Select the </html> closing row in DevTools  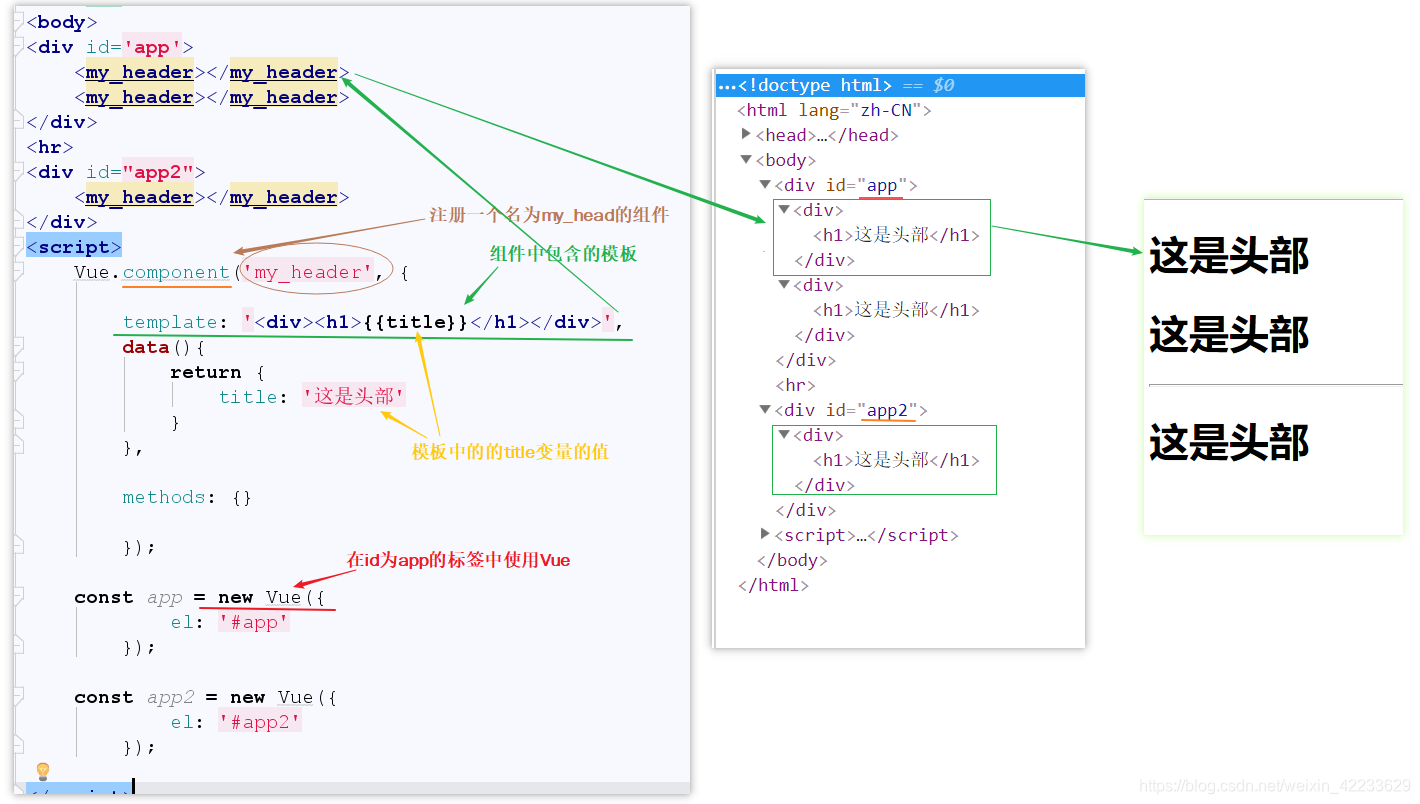click(773, 585)
